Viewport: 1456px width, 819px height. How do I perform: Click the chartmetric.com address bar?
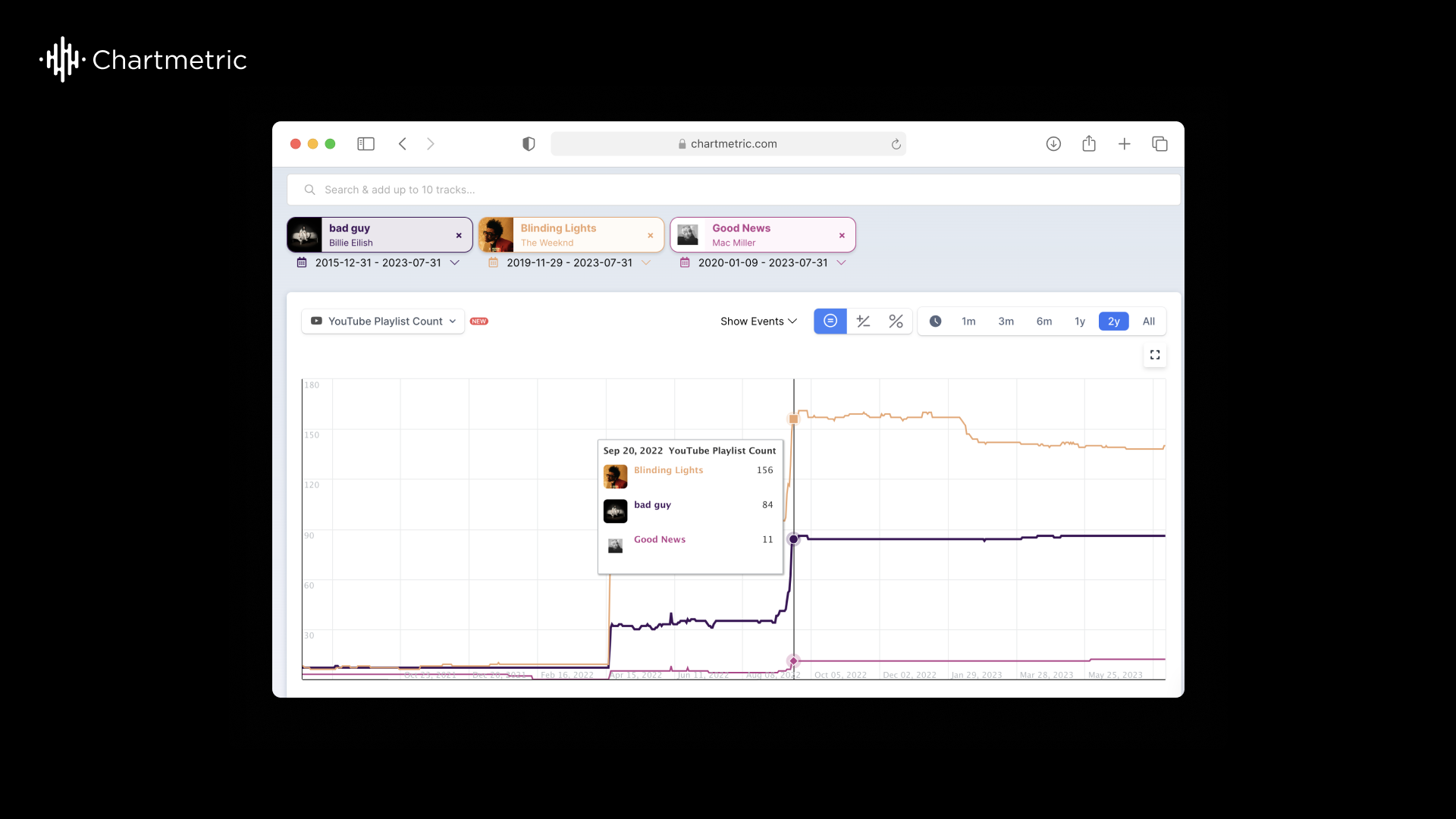(728, 144)
